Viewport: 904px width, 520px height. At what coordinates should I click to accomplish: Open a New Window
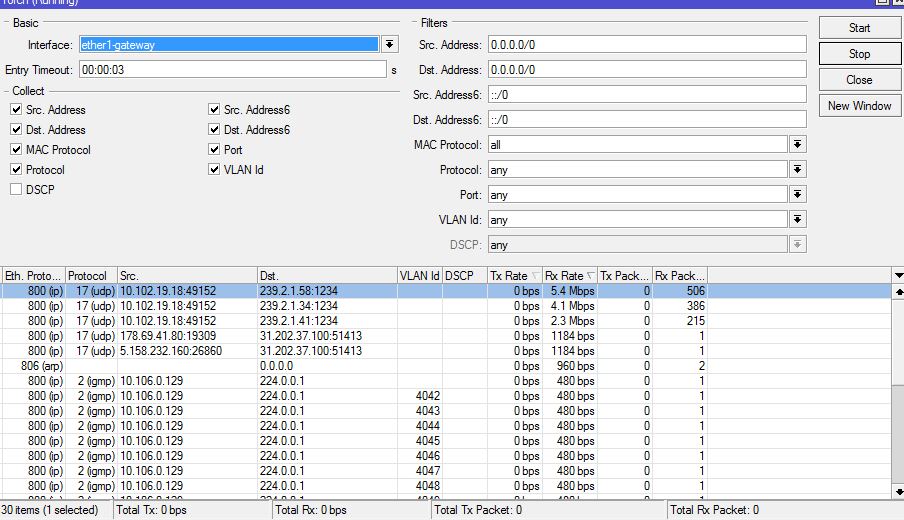[859, 106]
